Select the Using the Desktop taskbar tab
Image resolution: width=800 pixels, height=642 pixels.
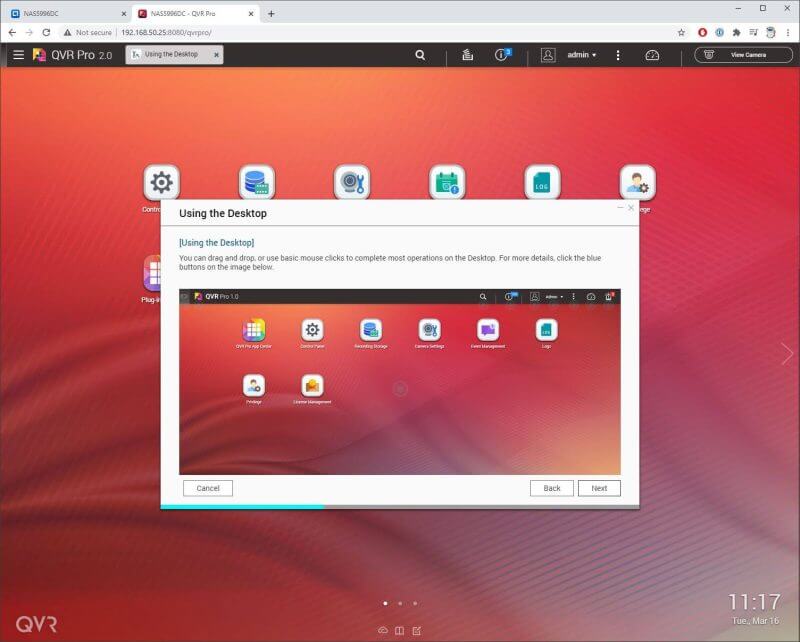click(174, 54)
